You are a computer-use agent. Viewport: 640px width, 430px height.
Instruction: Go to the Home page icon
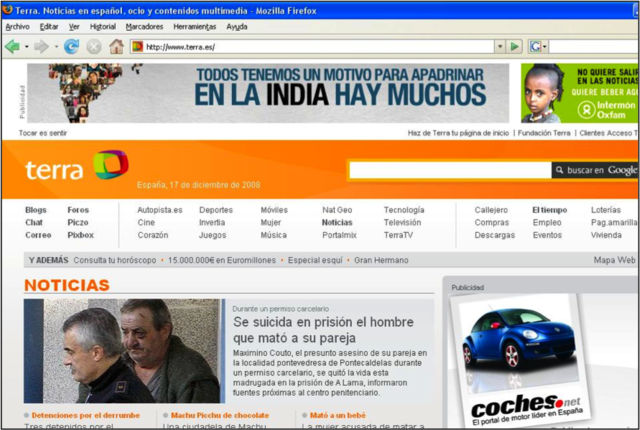tap(116, 47)
